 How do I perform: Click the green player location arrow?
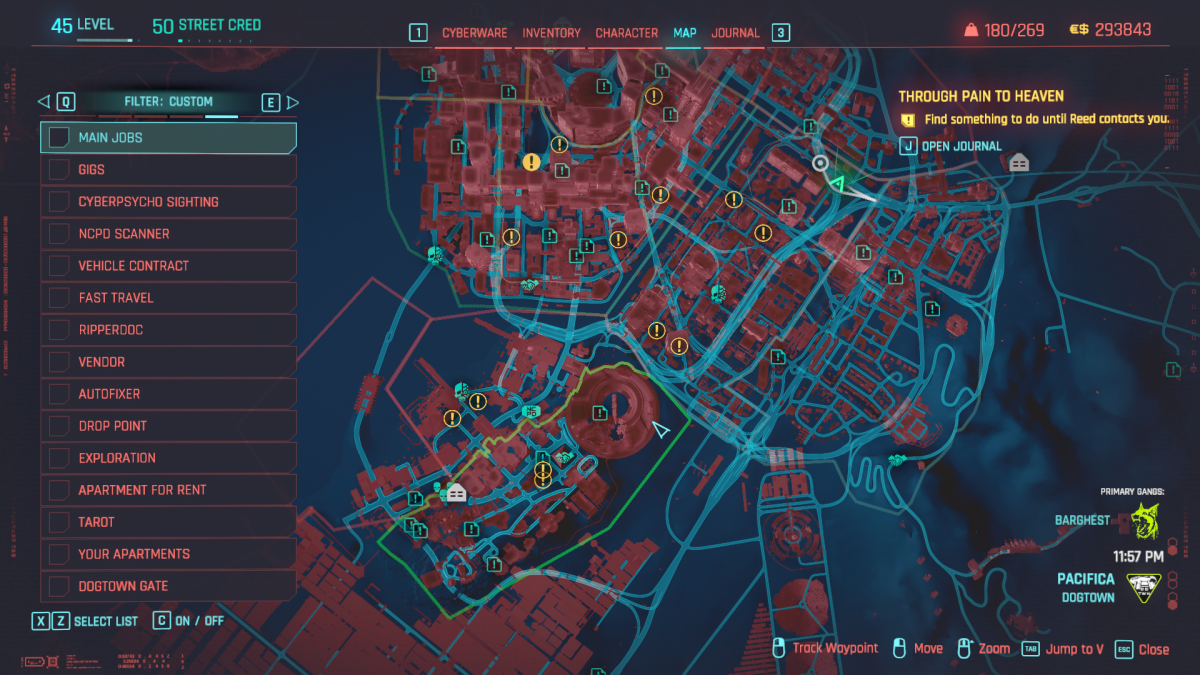pos(836,183)
